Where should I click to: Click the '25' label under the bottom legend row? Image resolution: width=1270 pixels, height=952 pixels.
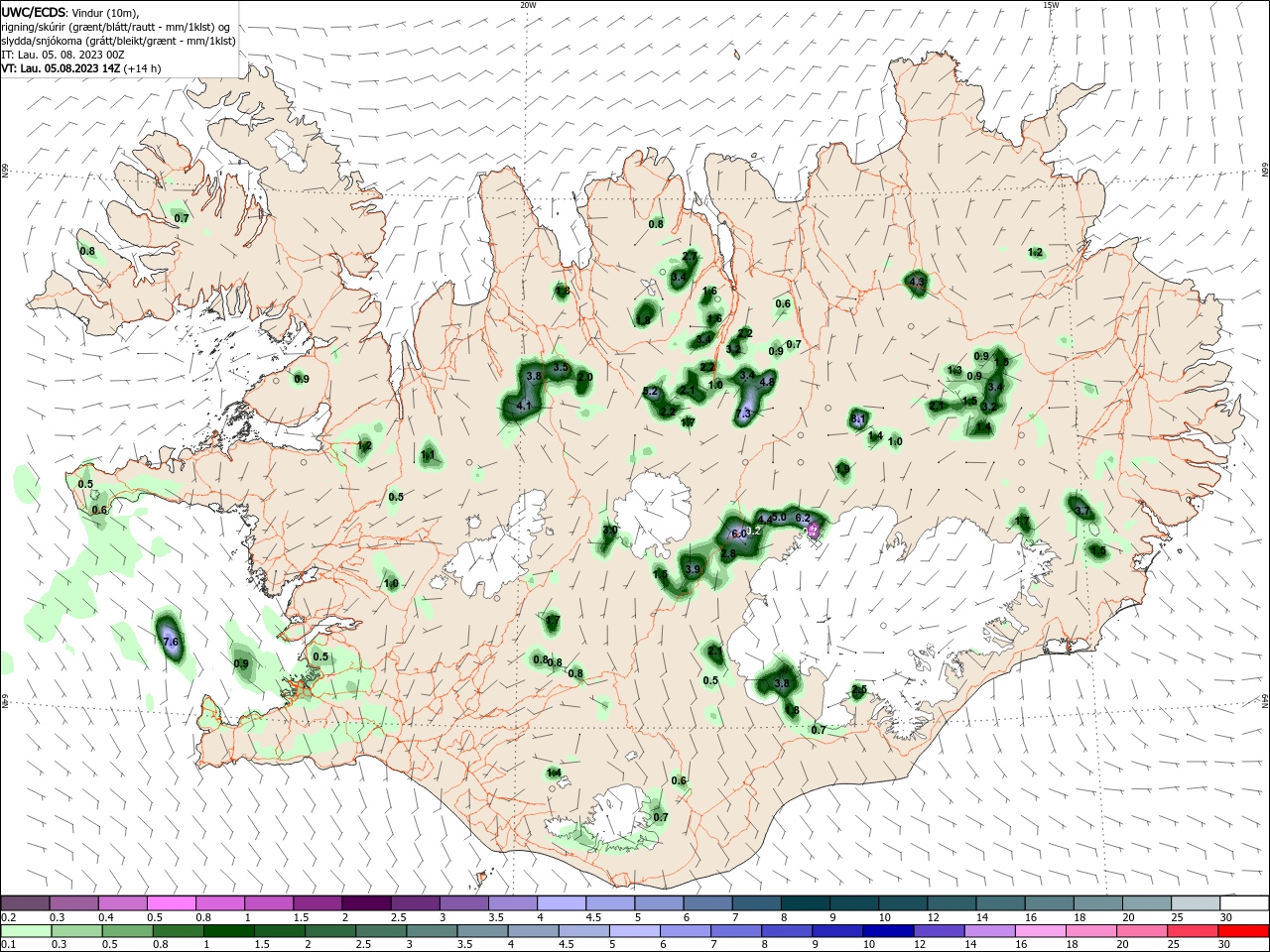point(1176,945)
